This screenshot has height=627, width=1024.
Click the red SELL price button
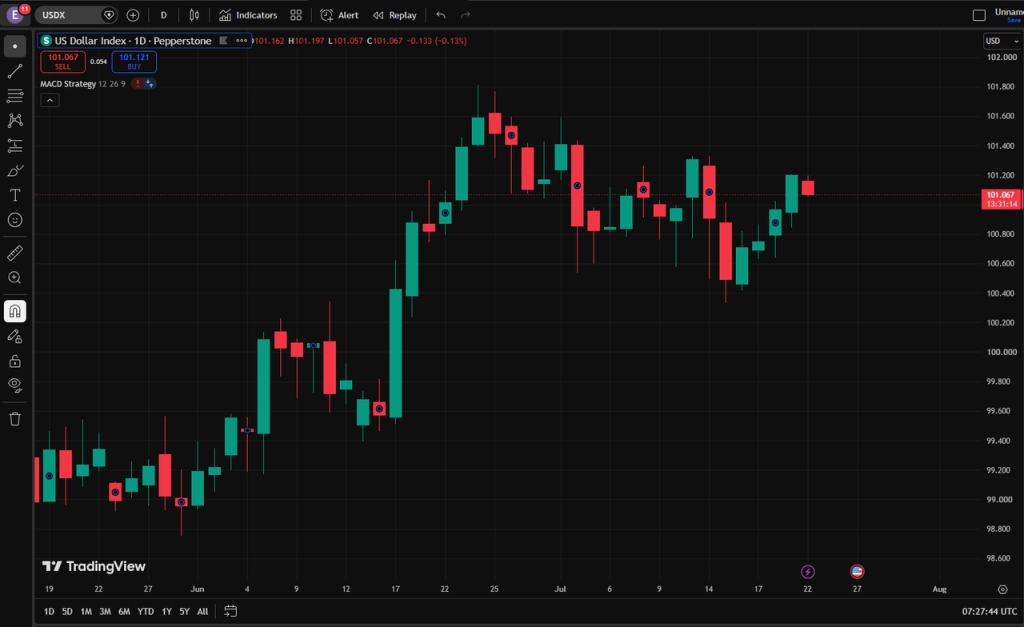point(63,61)
